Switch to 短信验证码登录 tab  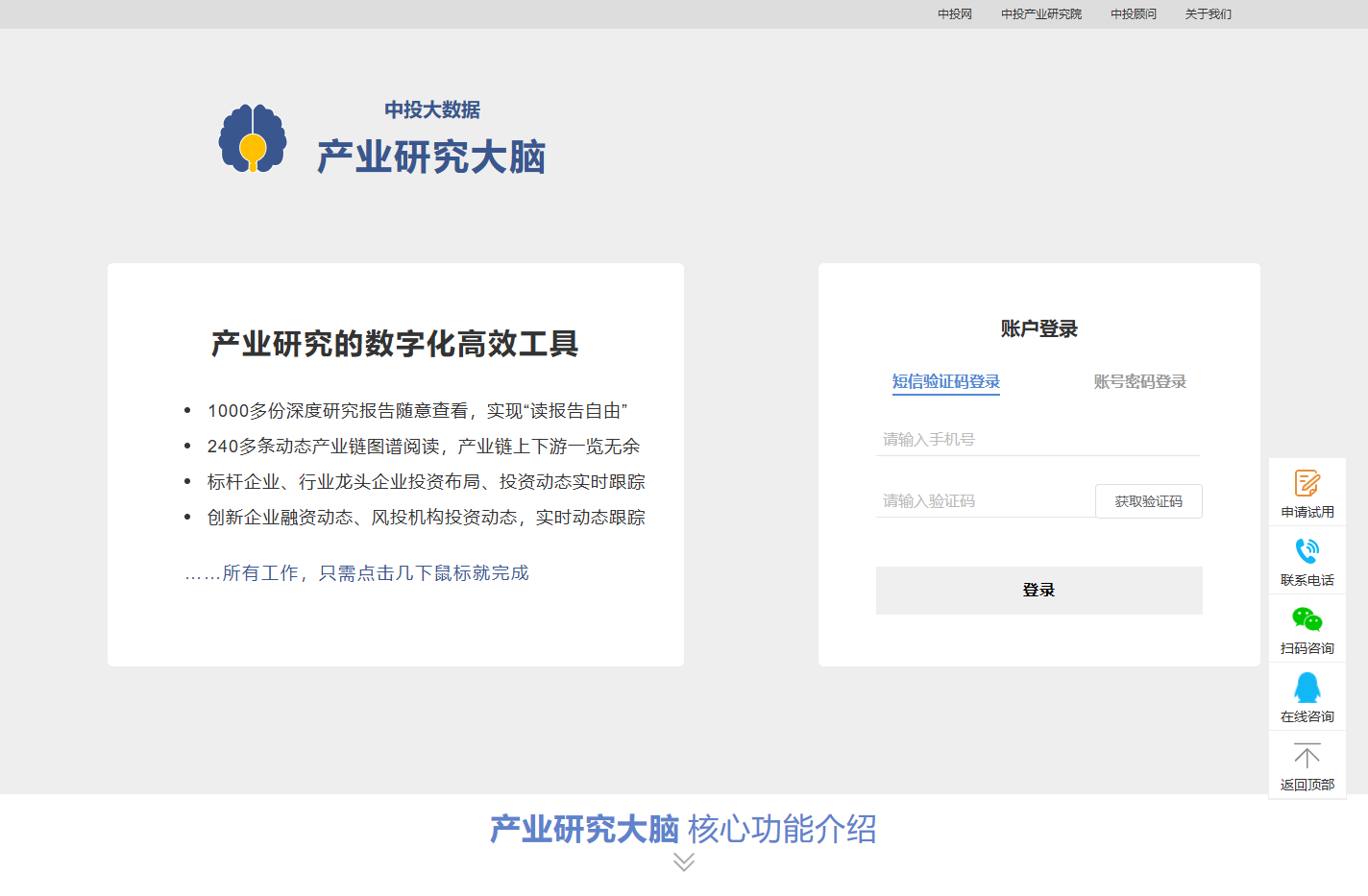[946, 381]
